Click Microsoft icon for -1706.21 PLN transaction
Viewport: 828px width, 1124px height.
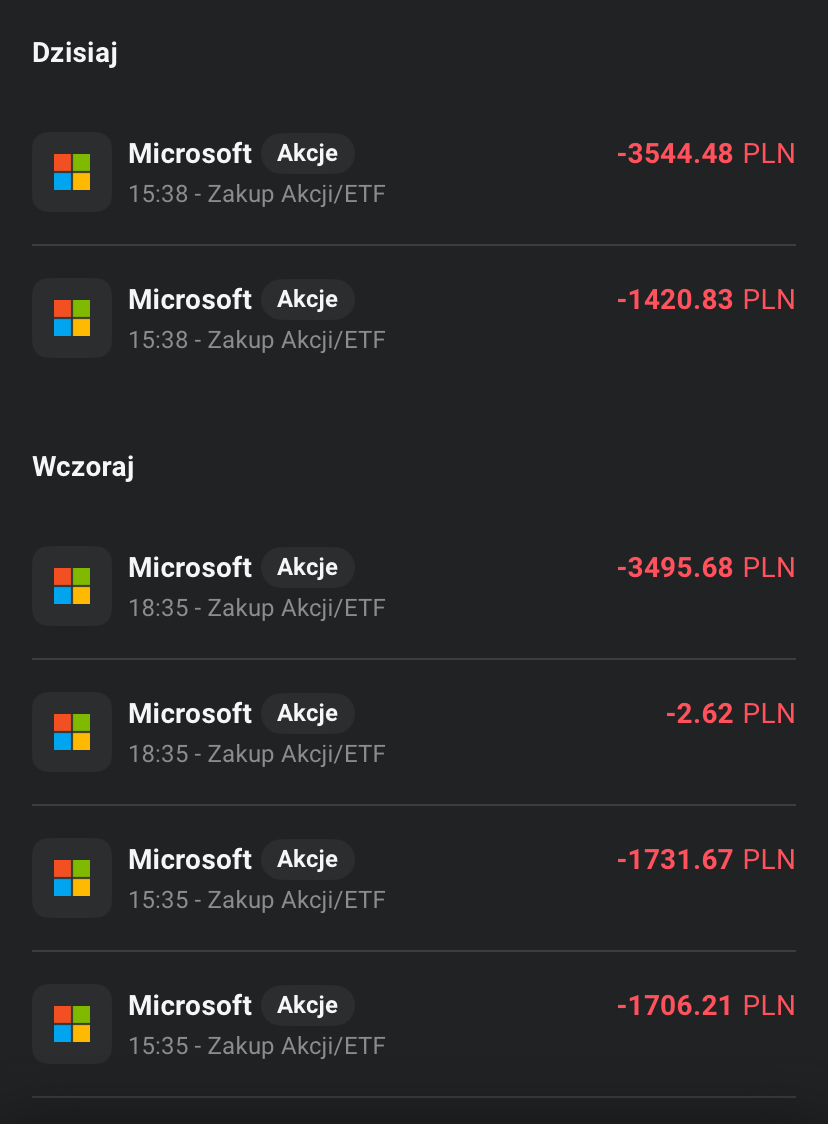pyautogui.click(x=72, y=1024)
